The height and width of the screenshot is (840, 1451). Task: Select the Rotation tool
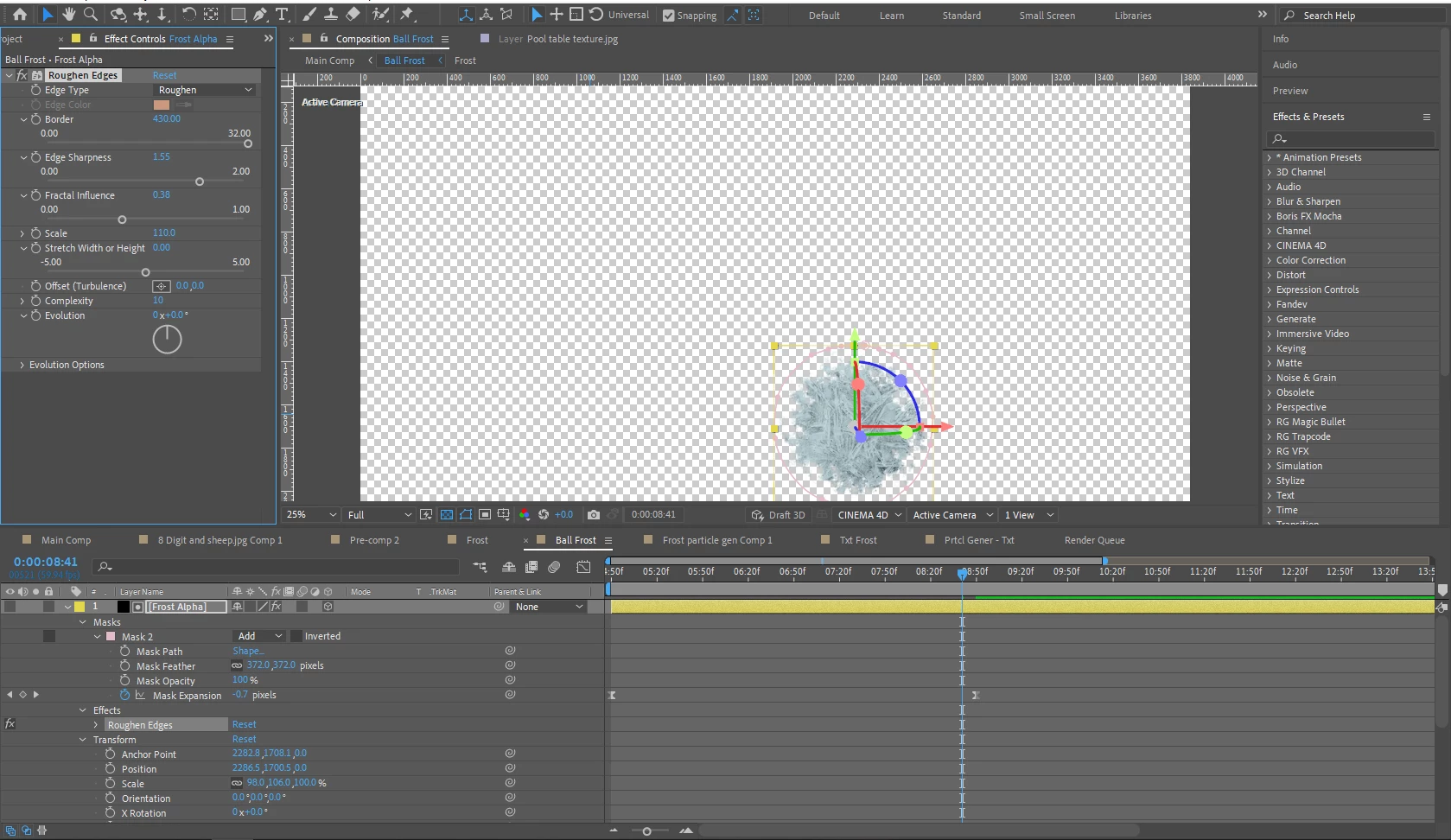[188, 14]
